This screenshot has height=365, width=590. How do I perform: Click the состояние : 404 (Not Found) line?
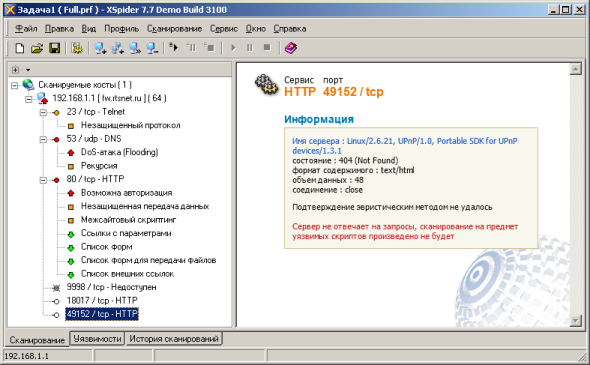(345, 161)
